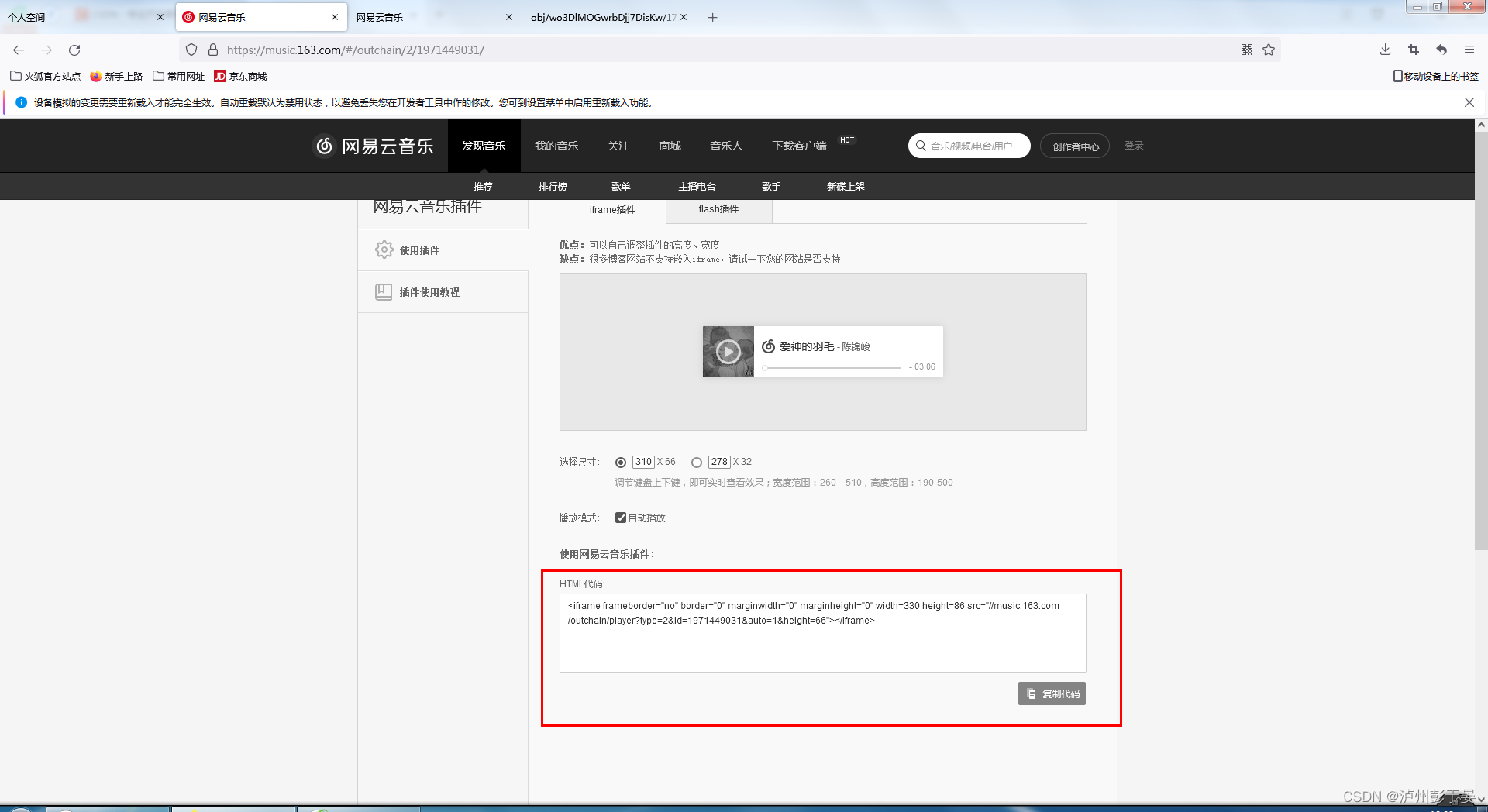This screenshot has width=1488, height=812.
Task: Click the 登录 login link
Action: pyautogui.click(x=1134, y=146)
